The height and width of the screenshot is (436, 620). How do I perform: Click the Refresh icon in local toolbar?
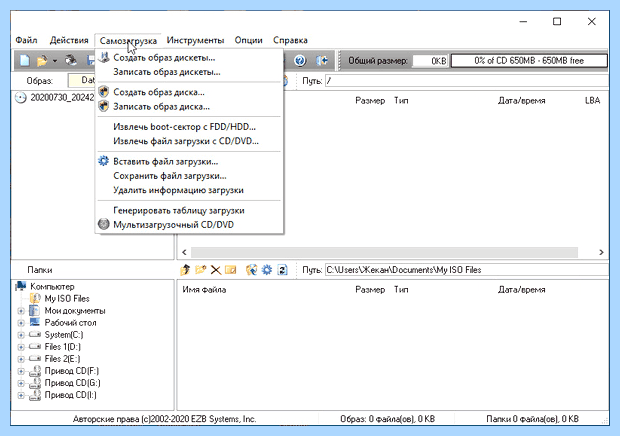tap(282, 270)
